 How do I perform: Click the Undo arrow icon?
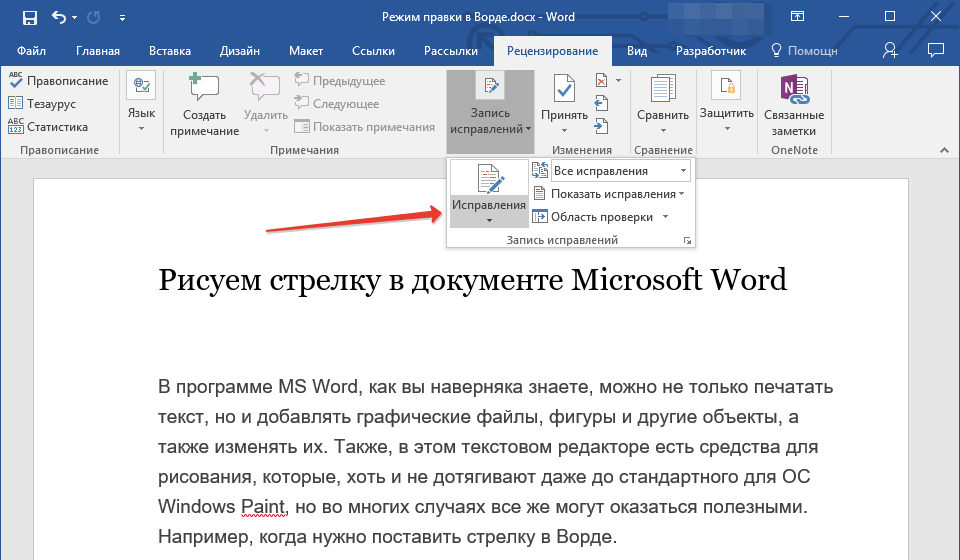tap(59, 17)
